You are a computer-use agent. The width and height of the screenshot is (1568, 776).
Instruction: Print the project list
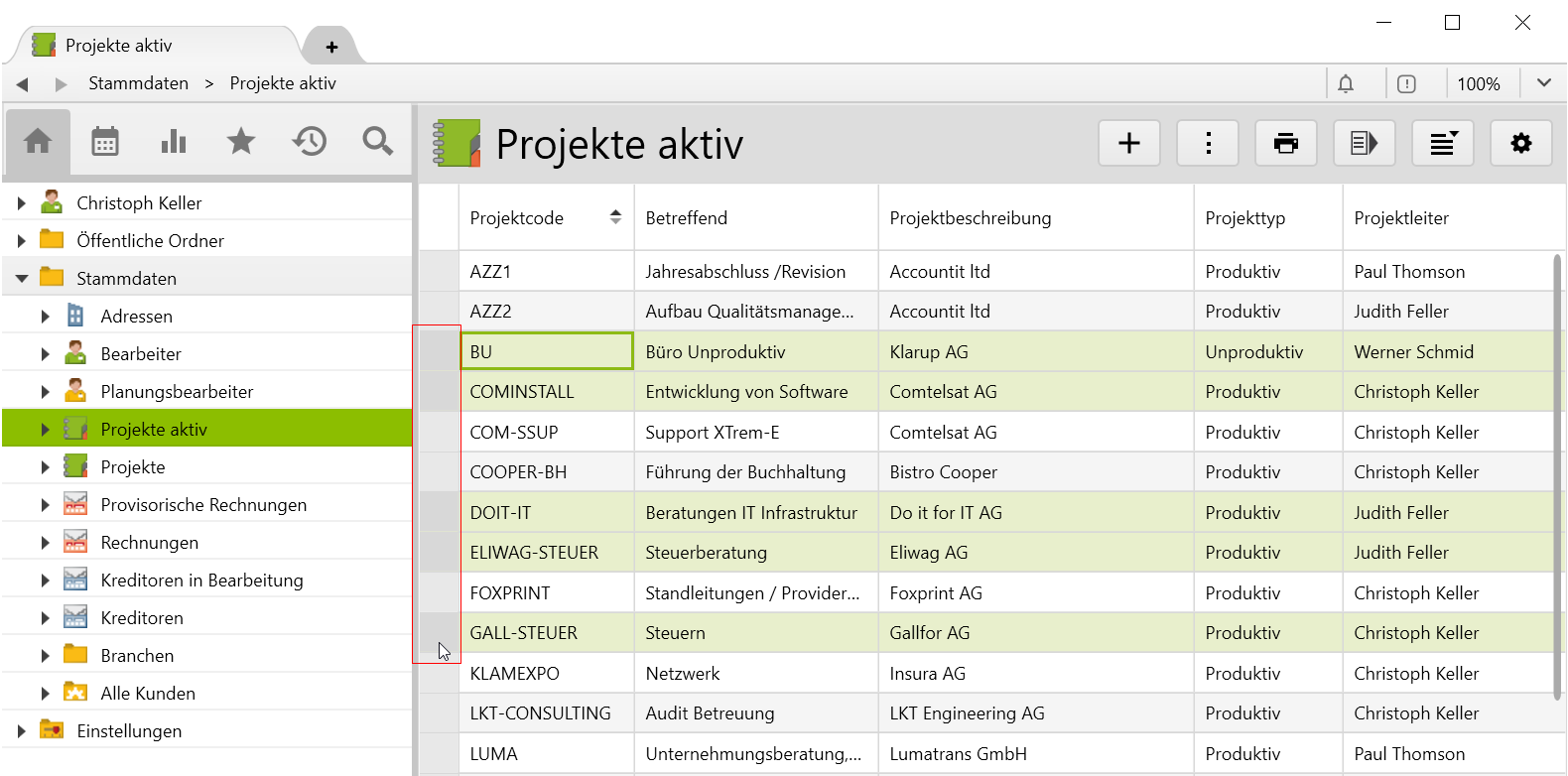[1286, 144]
